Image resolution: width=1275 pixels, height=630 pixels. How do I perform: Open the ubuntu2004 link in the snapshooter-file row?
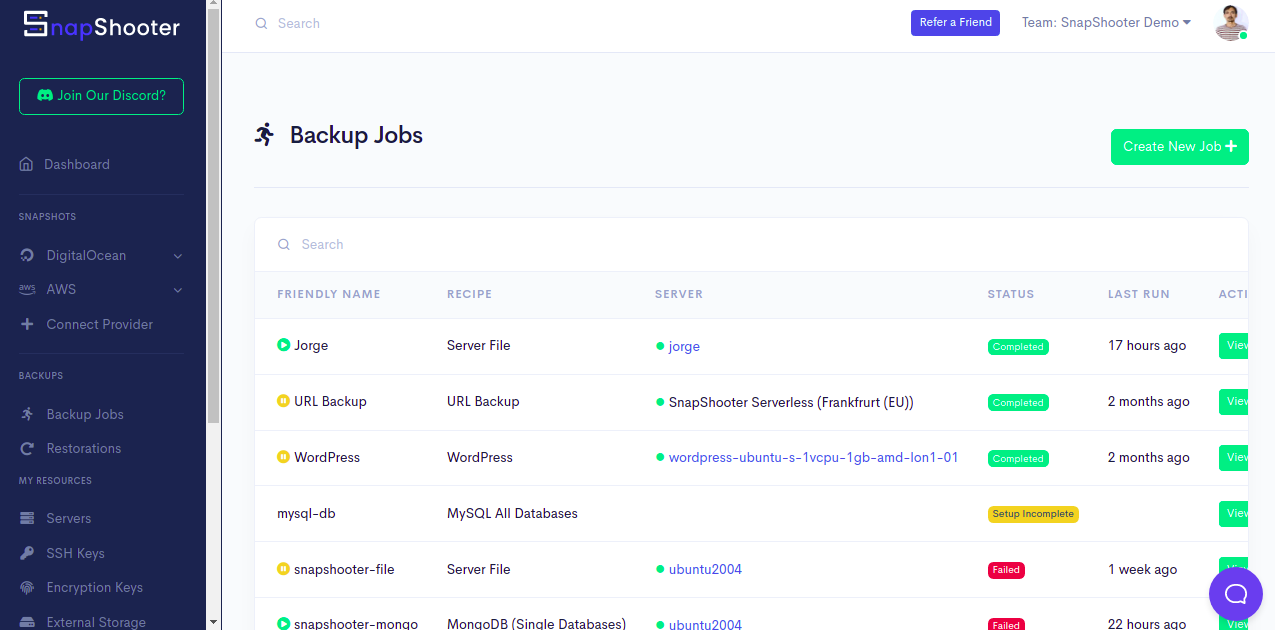[x=705, y=569]
